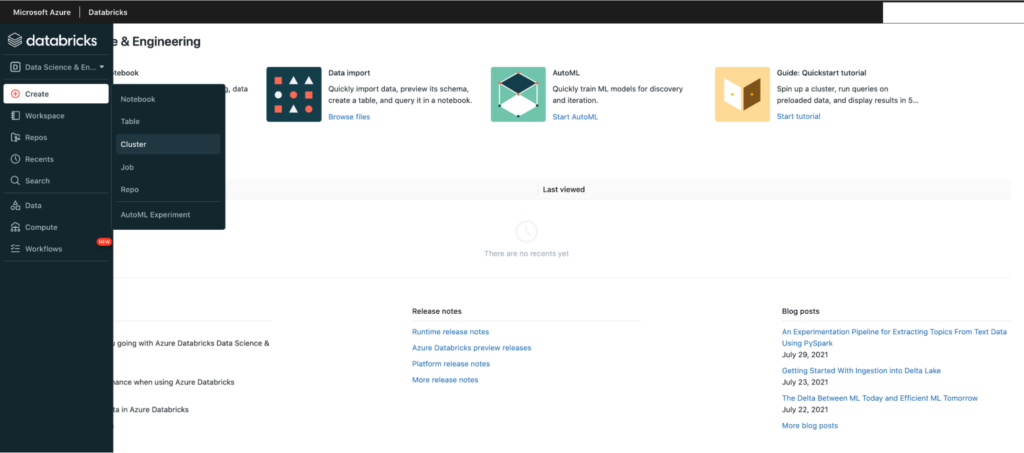1024x453 pixels.
Task: Open Workflows from the sidebar icon
Action: pyautogui.click(x=15, y=248)
